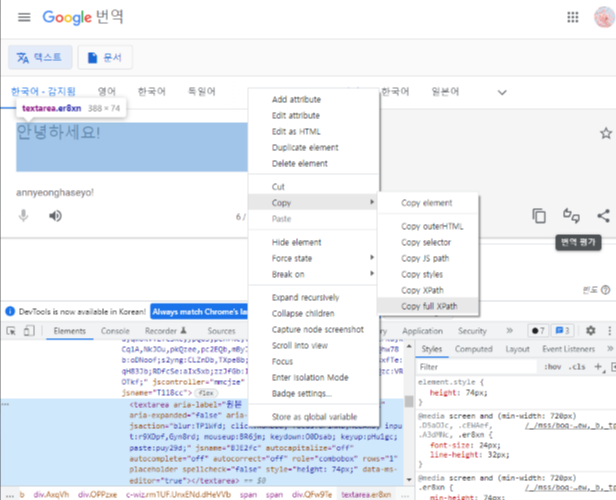Choose Add attribute from context menu
Viewport: 616px width, 500px height.
click(314, 99)
